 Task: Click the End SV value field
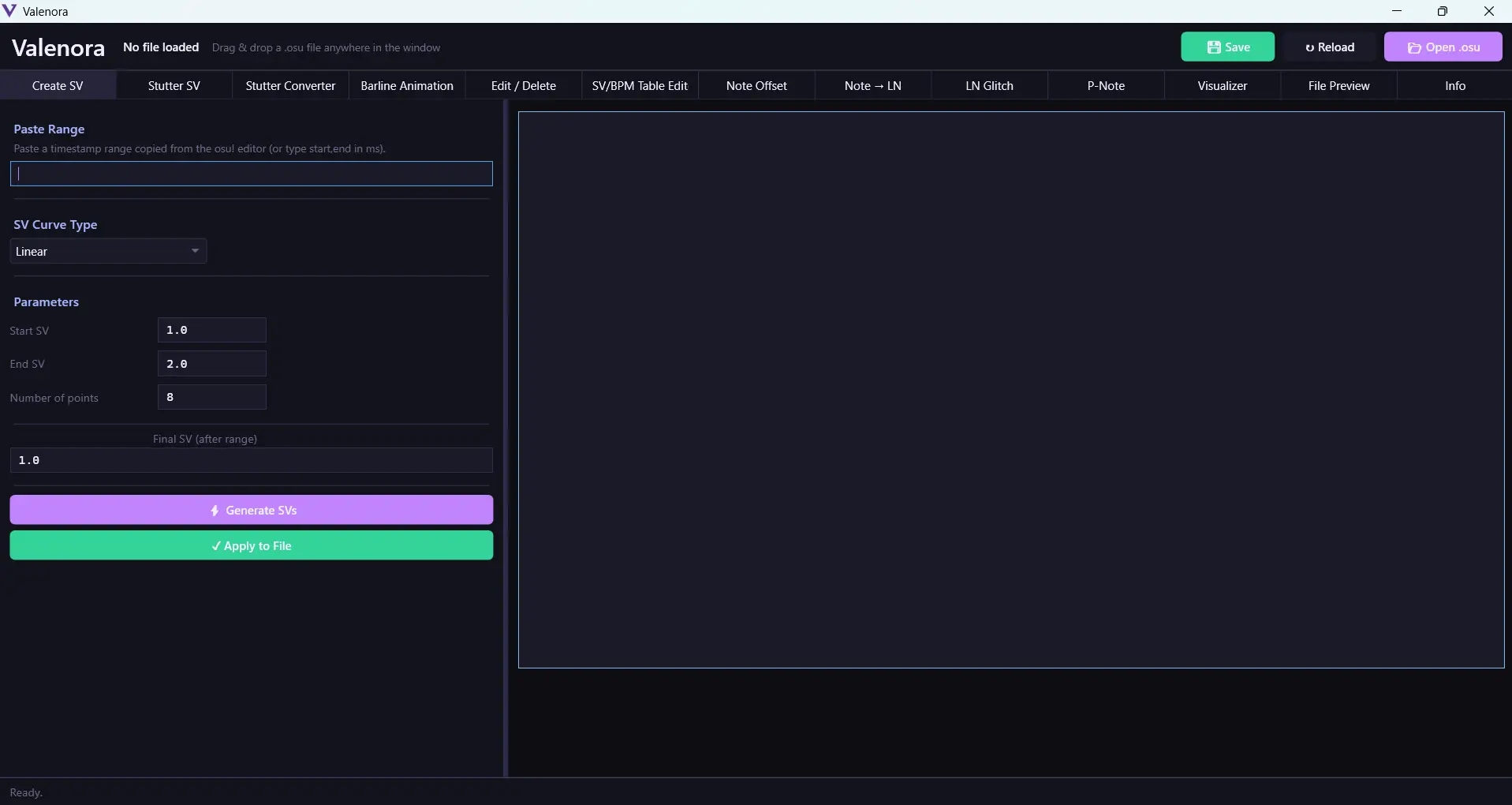[x=212, y=364]
